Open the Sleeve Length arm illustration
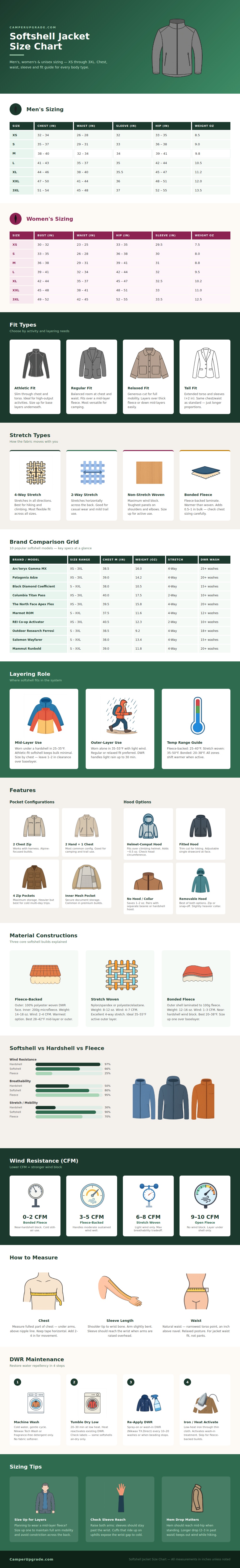Screen dimensions: 240x1568 coord(120,1291)
